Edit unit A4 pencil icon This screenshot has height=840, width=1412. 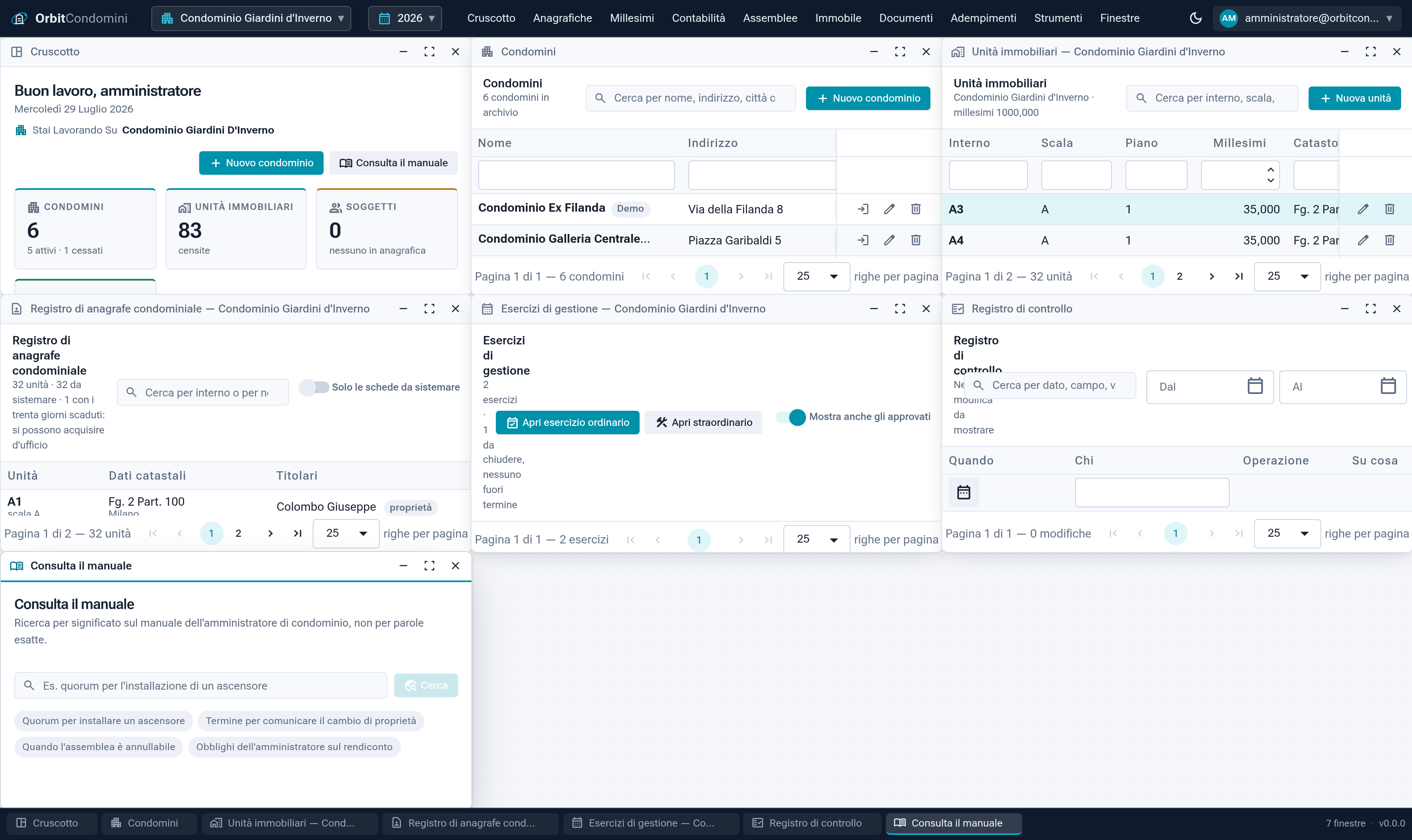click(x=1363, y=240)
